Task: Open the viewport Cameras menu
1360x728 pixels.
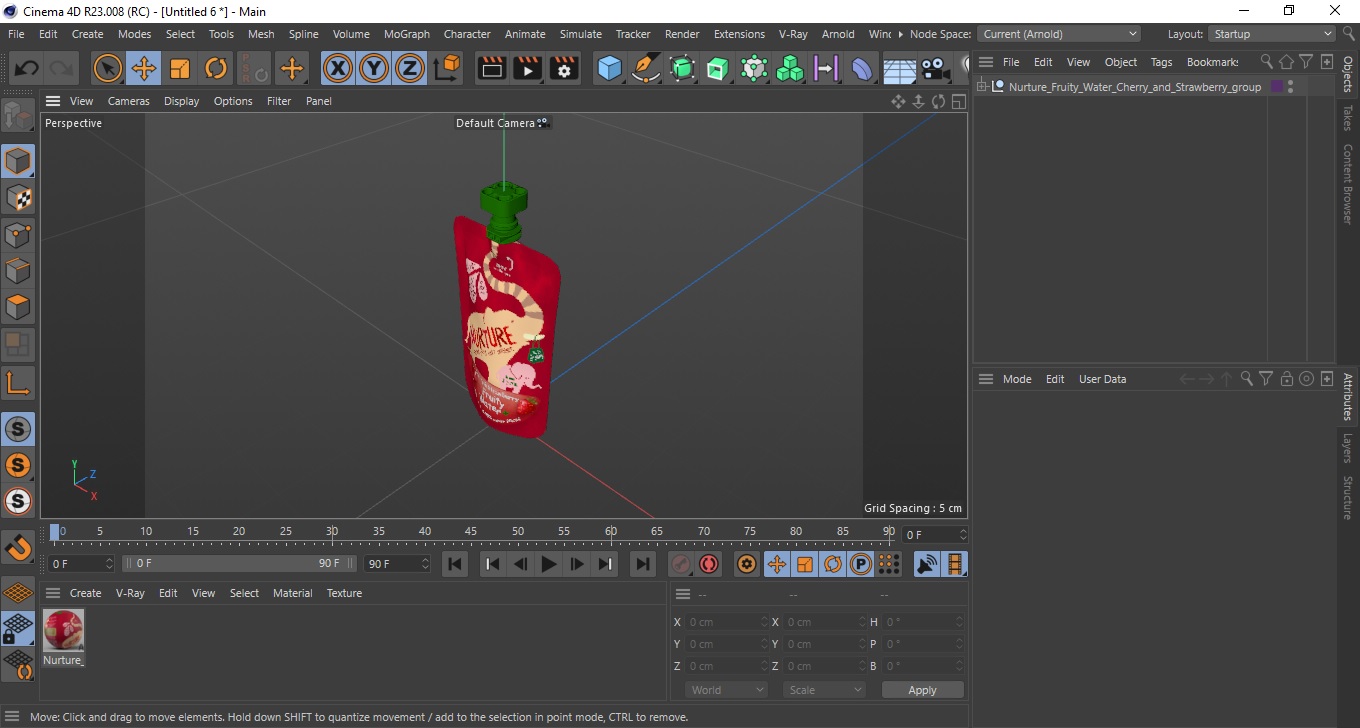Action: [129, 101]
